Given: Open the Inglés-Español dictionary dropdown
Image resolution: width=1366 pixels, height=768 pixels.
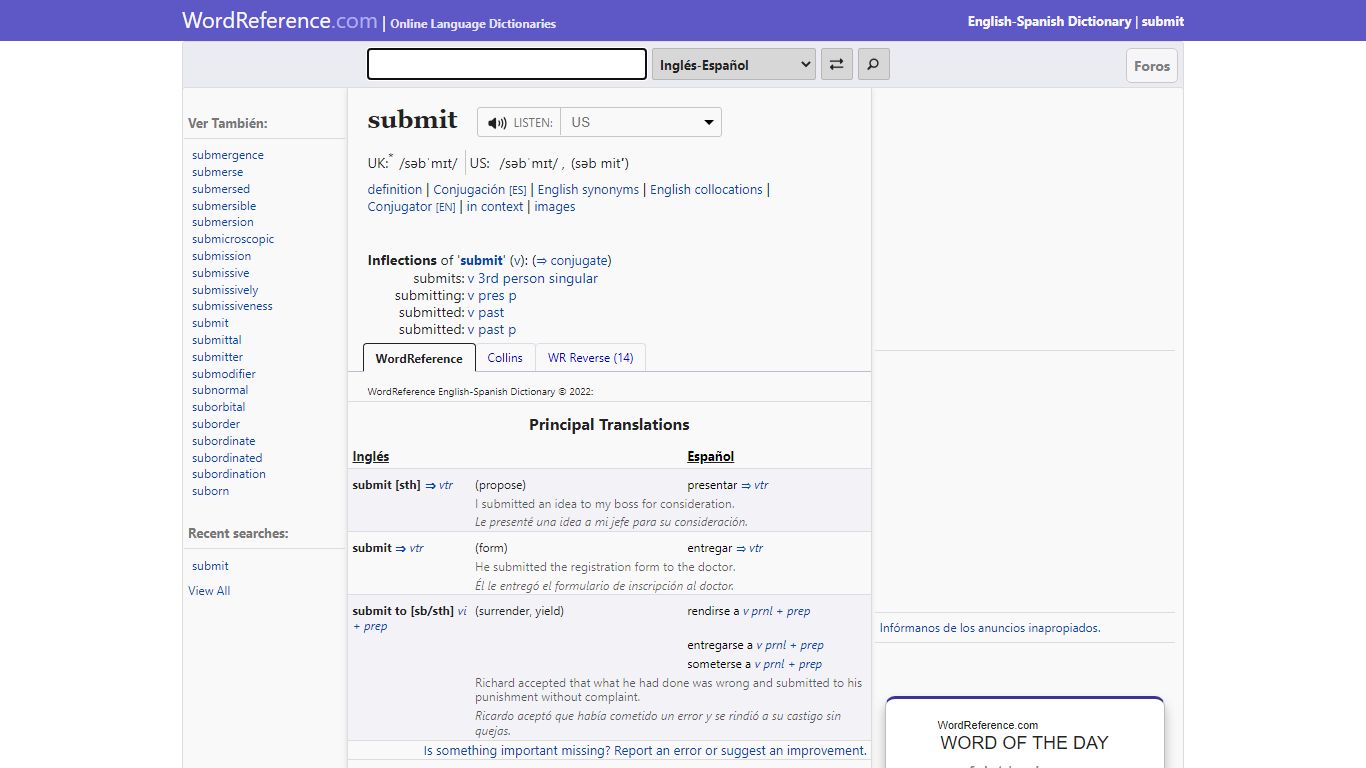Looking at the screenshot, I should click(734, 65).
